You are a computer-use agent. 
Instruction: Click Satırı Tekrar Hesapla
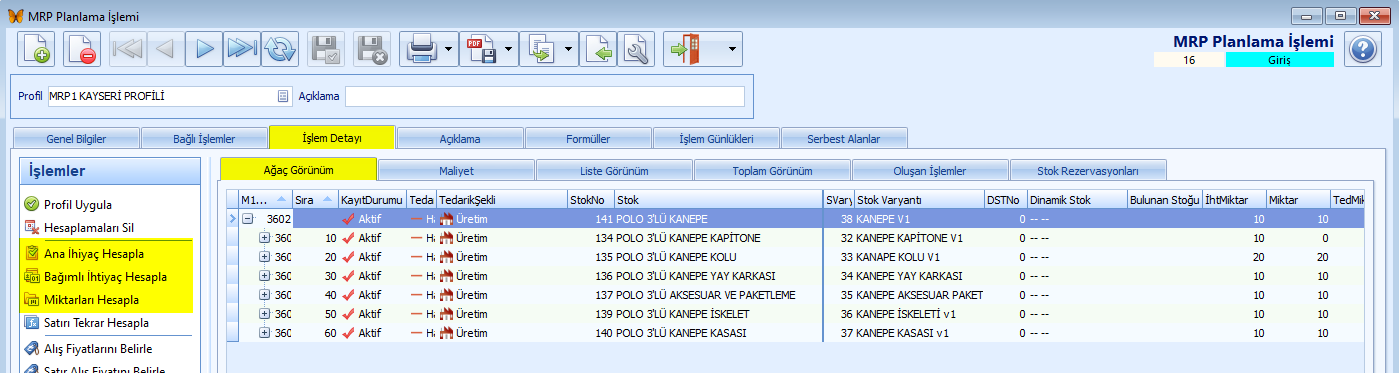(96, 323)
